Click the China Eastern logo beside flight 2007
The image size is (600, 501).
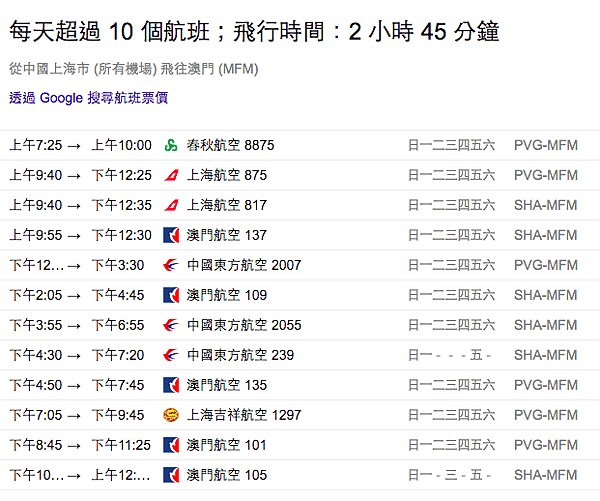click(x=171, y=265)
